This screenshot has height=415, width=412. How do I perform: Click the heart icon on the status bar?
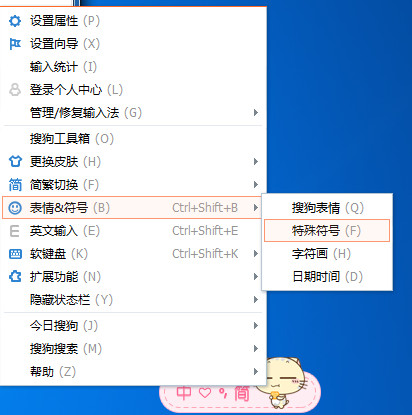pyautogui.click(x=205, y=393)
